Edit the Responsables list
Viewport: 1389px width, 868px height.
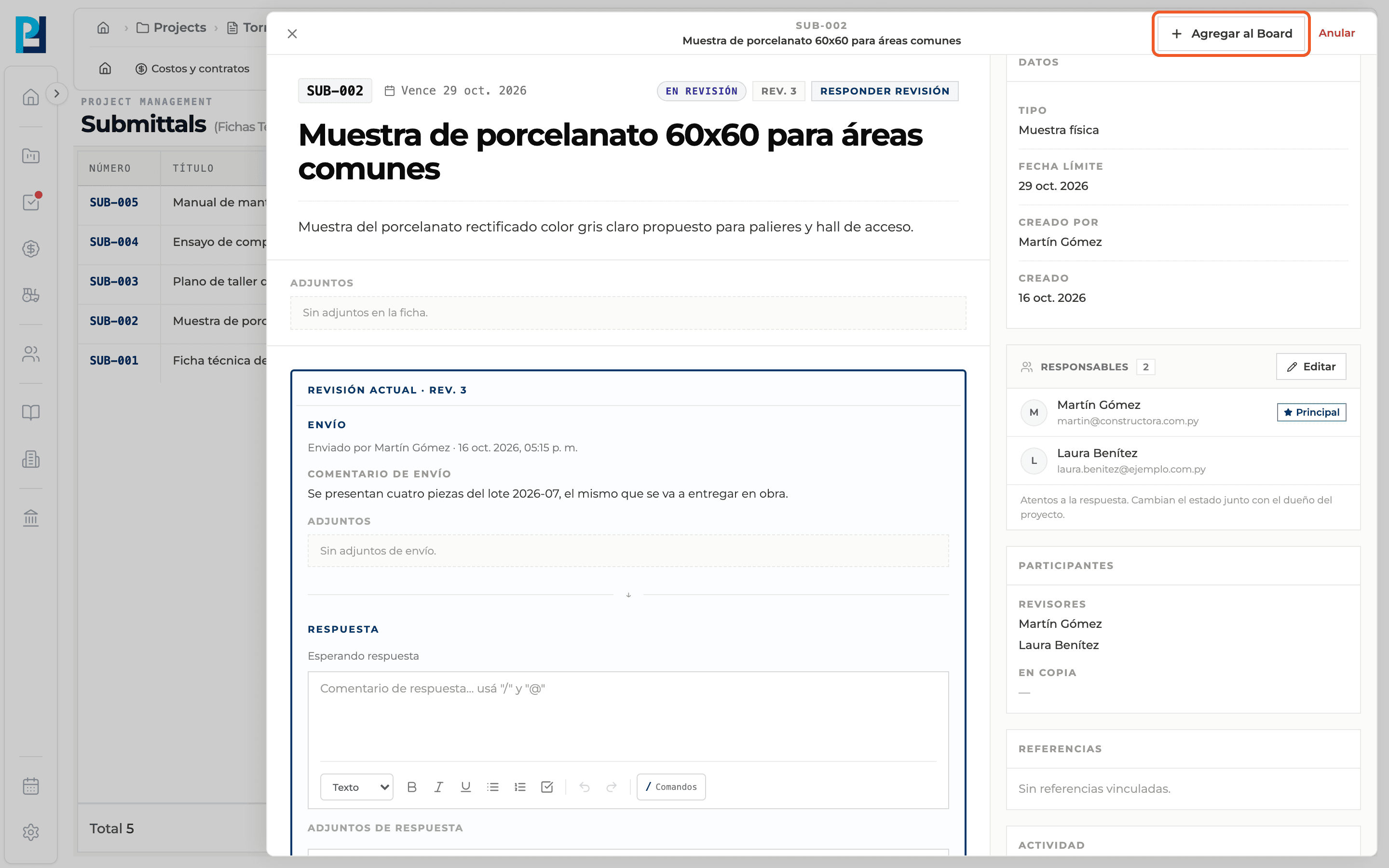1311,366
